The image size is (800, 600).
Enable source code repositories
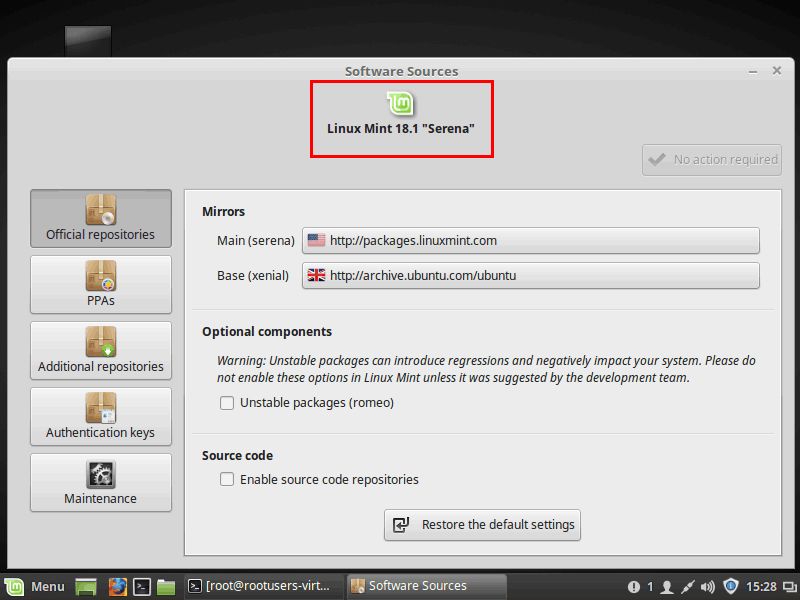pyautogui.click(x=227, y=479)
